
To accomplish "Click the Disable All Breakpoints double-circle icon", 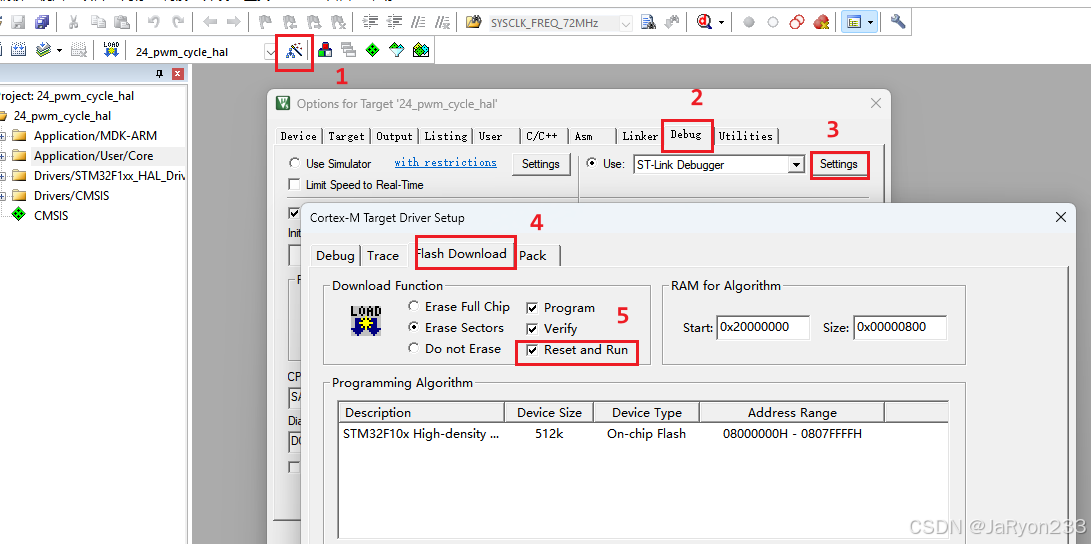I will [x=797, y=22].
